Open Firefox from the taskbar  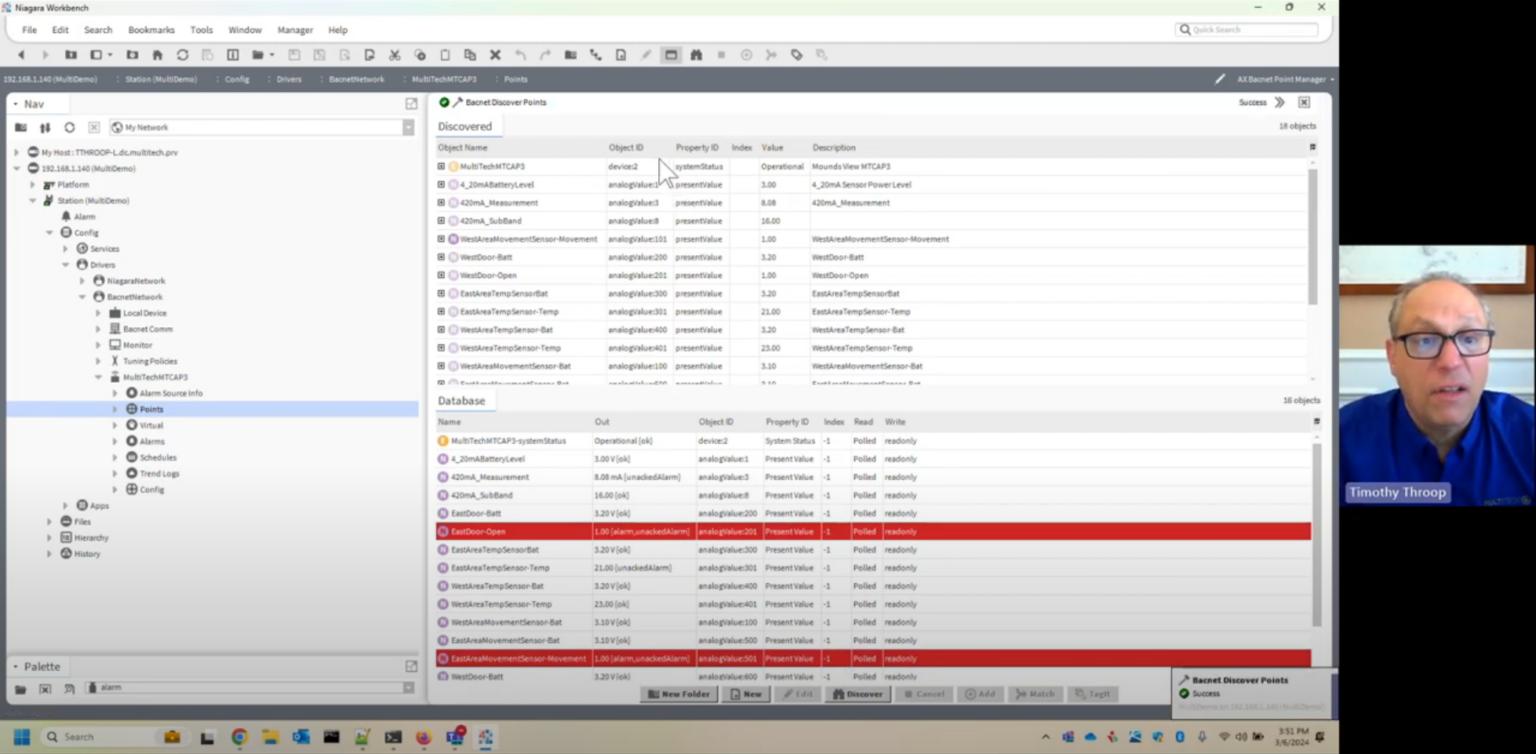tap(423, 737)
